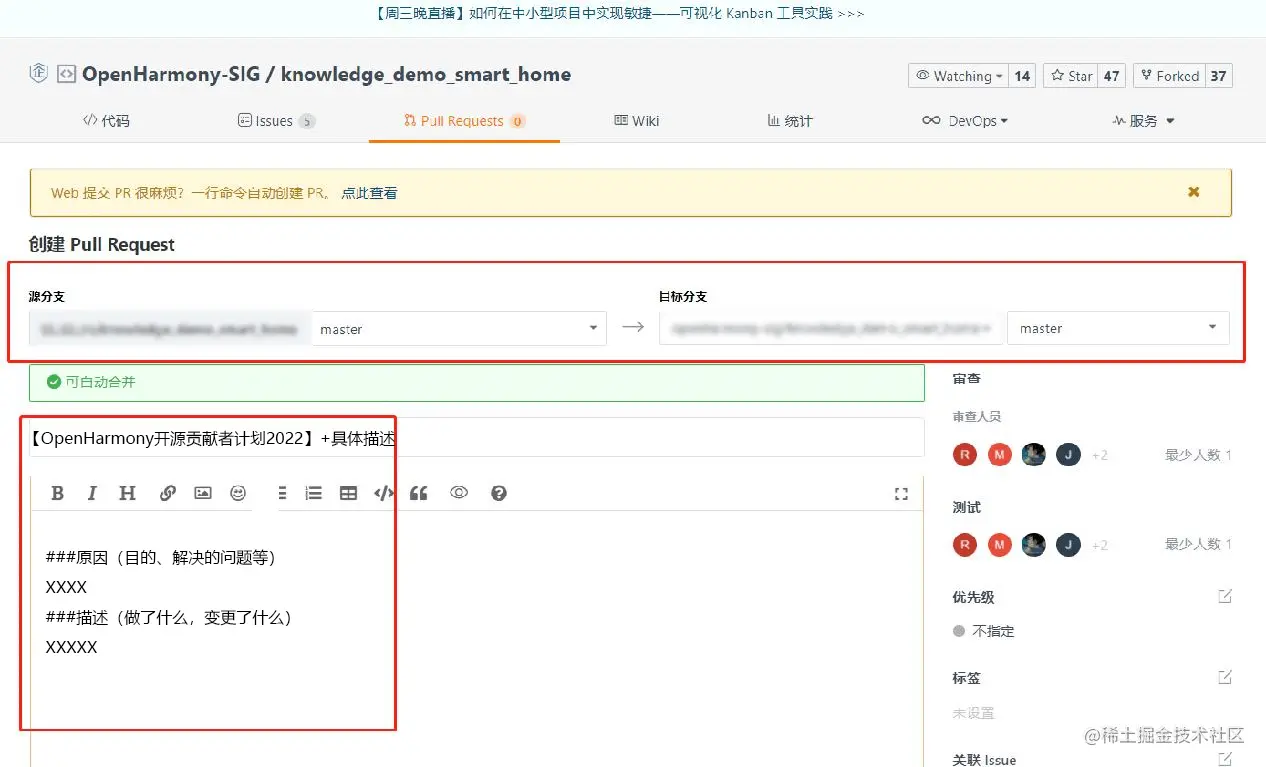
Task: Apply italic formatting in the editor toolbar
Action: coord(92,493)
